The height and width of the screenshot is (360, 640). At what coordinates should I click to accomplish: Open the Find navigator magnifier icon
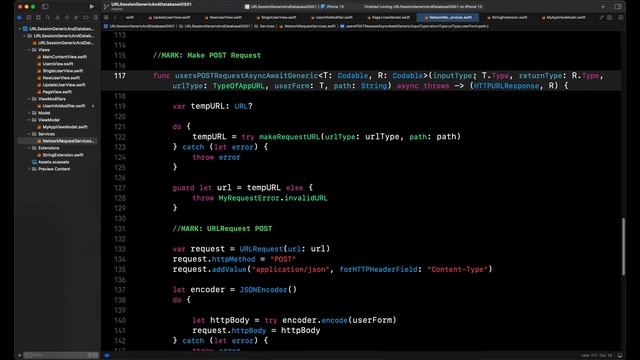[48, 18]
